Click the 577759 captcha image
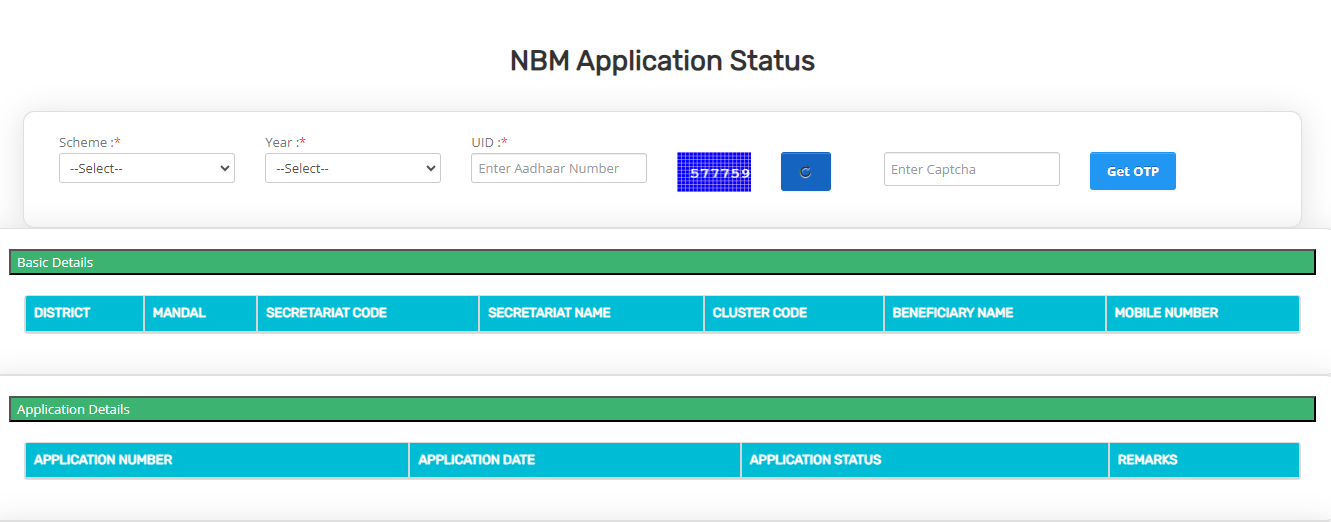 point(714,172)
